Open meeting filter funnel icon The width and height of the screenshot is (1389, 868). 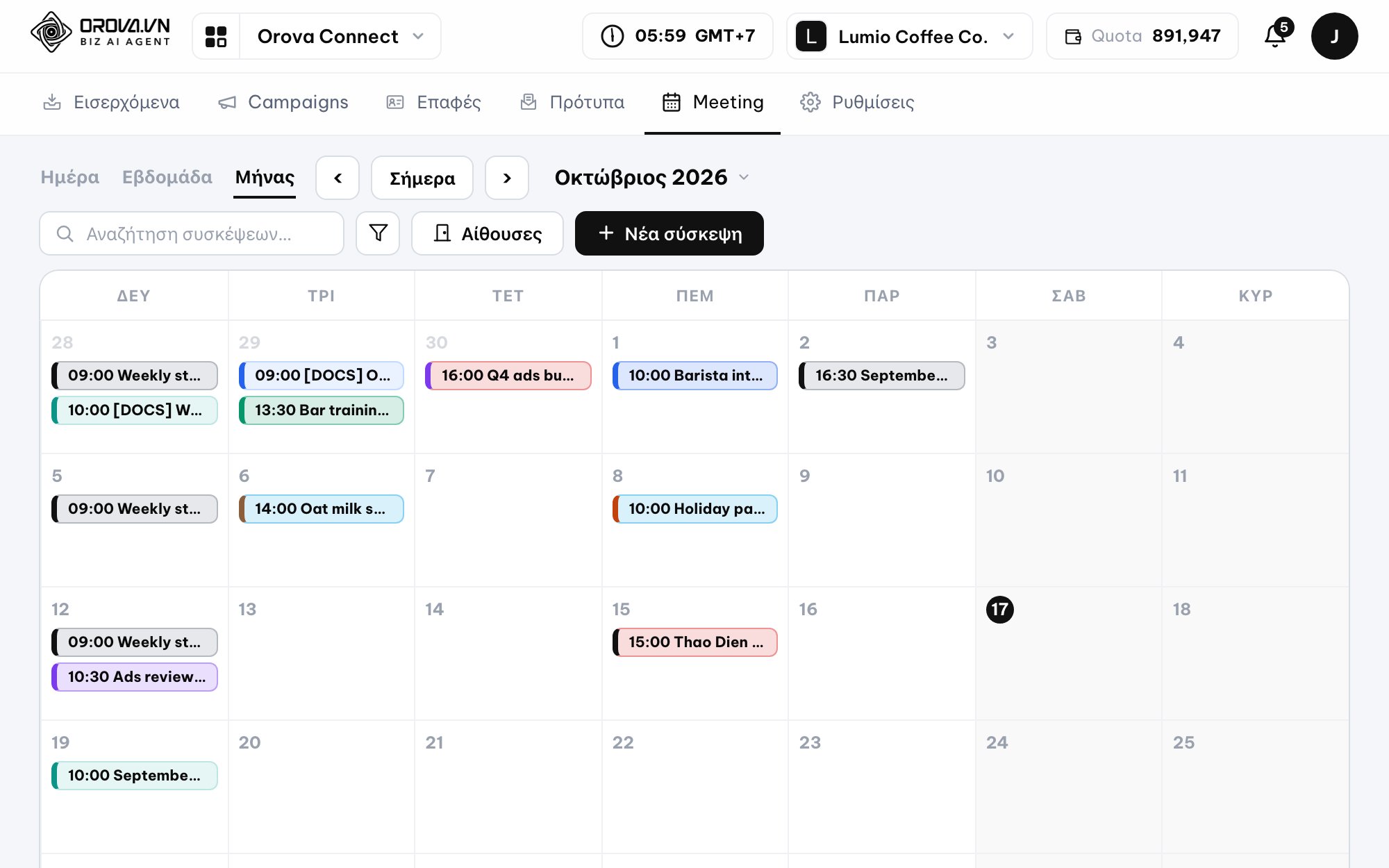point(378,233)
